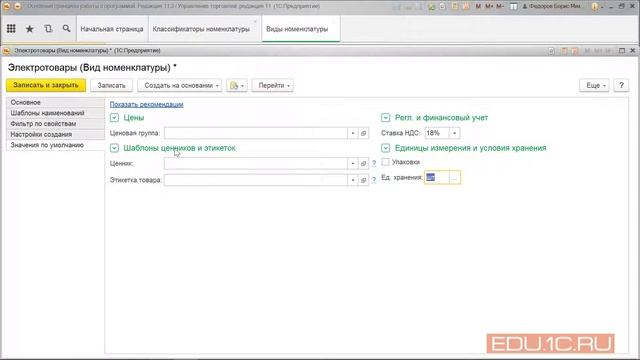Viewport: 640px width, 360px height.
Task: Open the Ценовая группа linked item icon
Action: point(363,133)
